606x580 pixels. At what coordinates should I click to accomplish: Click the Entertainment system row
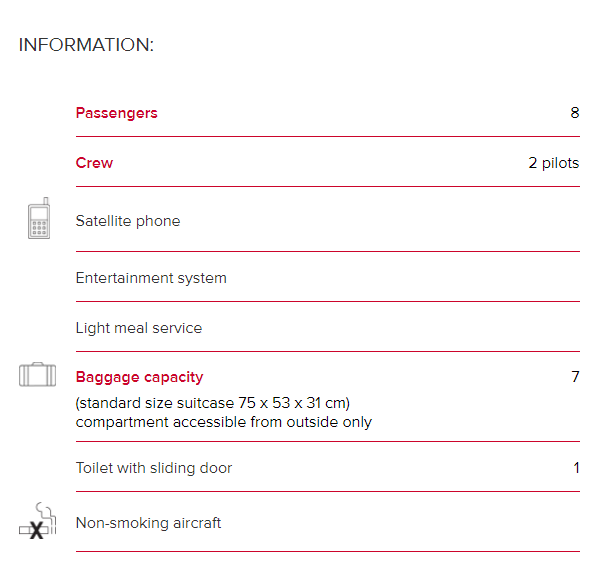[x=328, y=278]
